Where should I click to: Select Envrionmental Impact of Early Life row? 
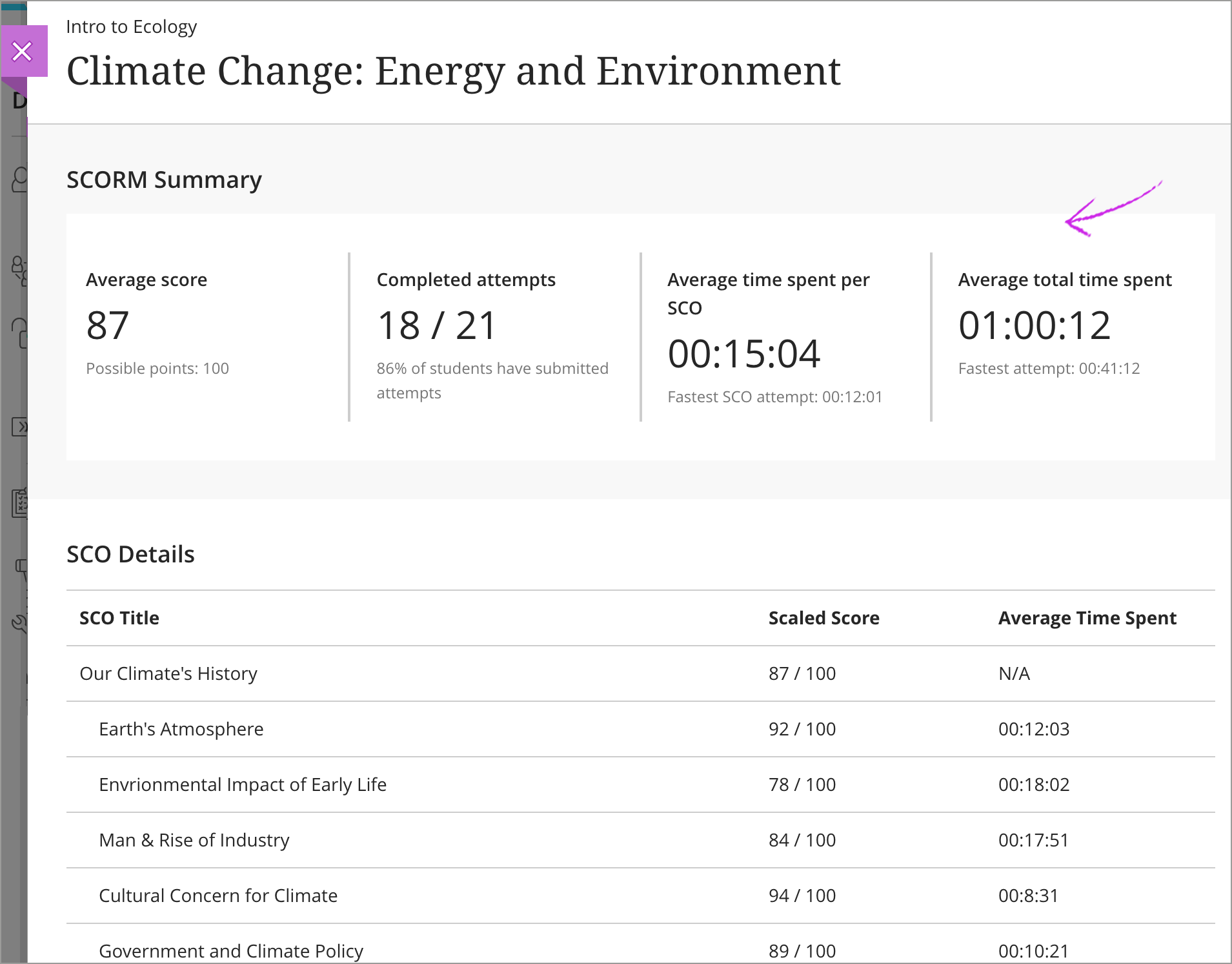pyautogui.click(x=242, y=785)
